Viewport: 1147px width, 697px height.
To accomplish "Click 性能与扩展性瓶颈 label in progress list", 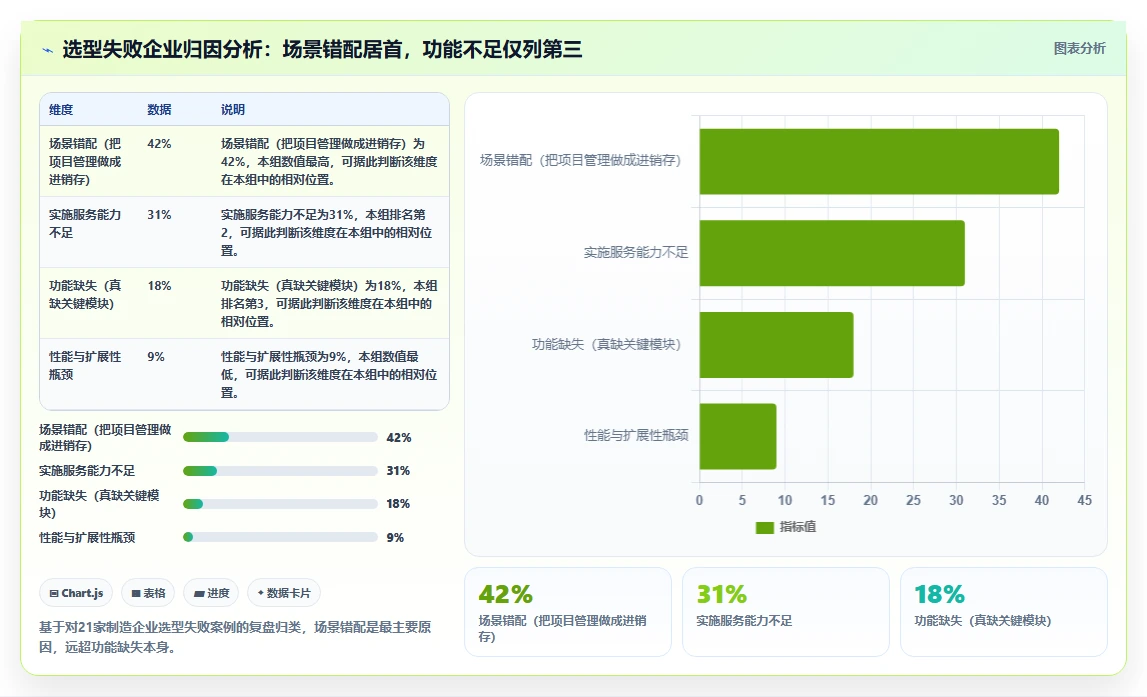I will (x=87, y=538).
